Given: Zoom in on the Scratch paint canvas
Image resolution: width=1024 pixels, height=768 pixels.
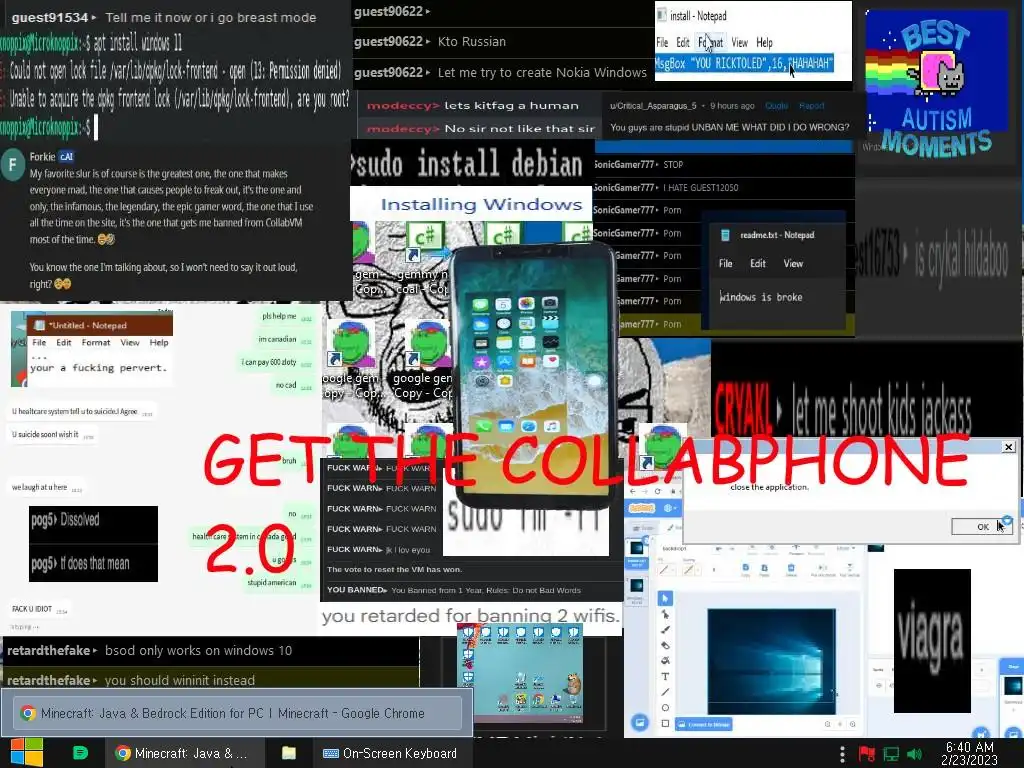Looking at the screenshot, I should [853, 724].
